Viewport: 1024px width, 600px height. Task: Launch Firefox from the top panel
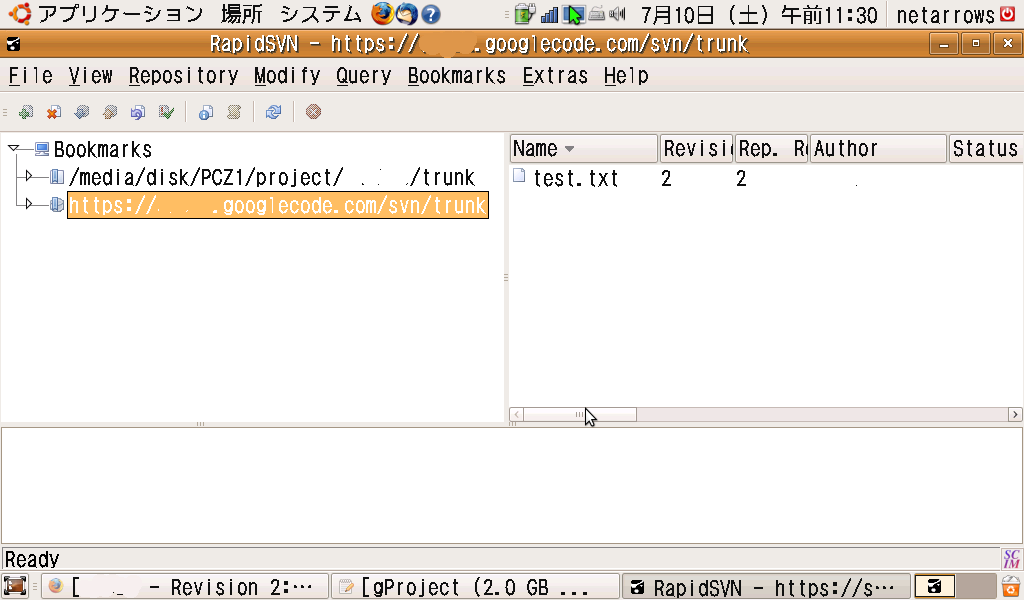tap(383, 14)
